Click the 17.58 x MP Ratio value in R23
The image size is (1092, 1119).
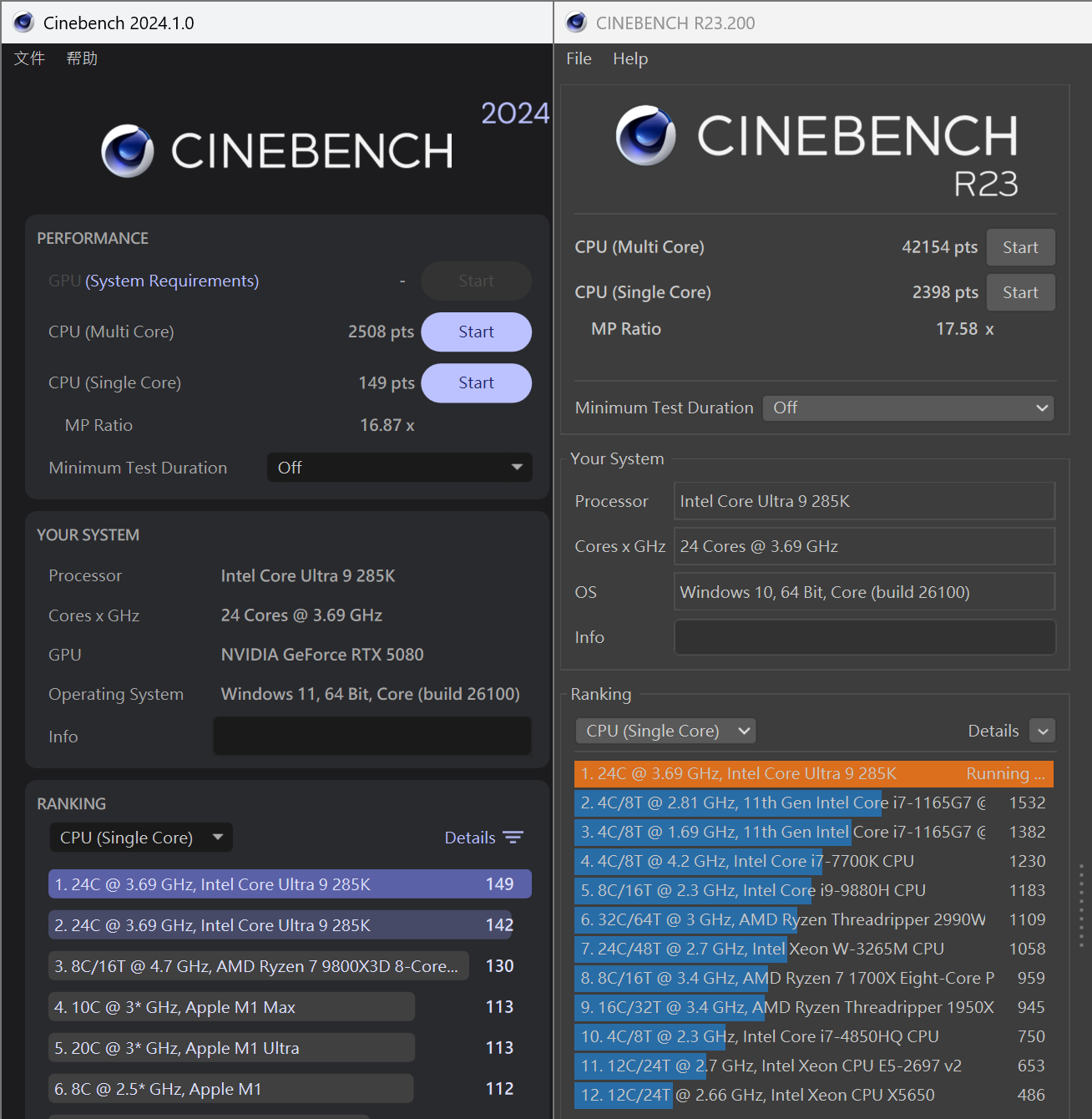click(x=965, y=329)
